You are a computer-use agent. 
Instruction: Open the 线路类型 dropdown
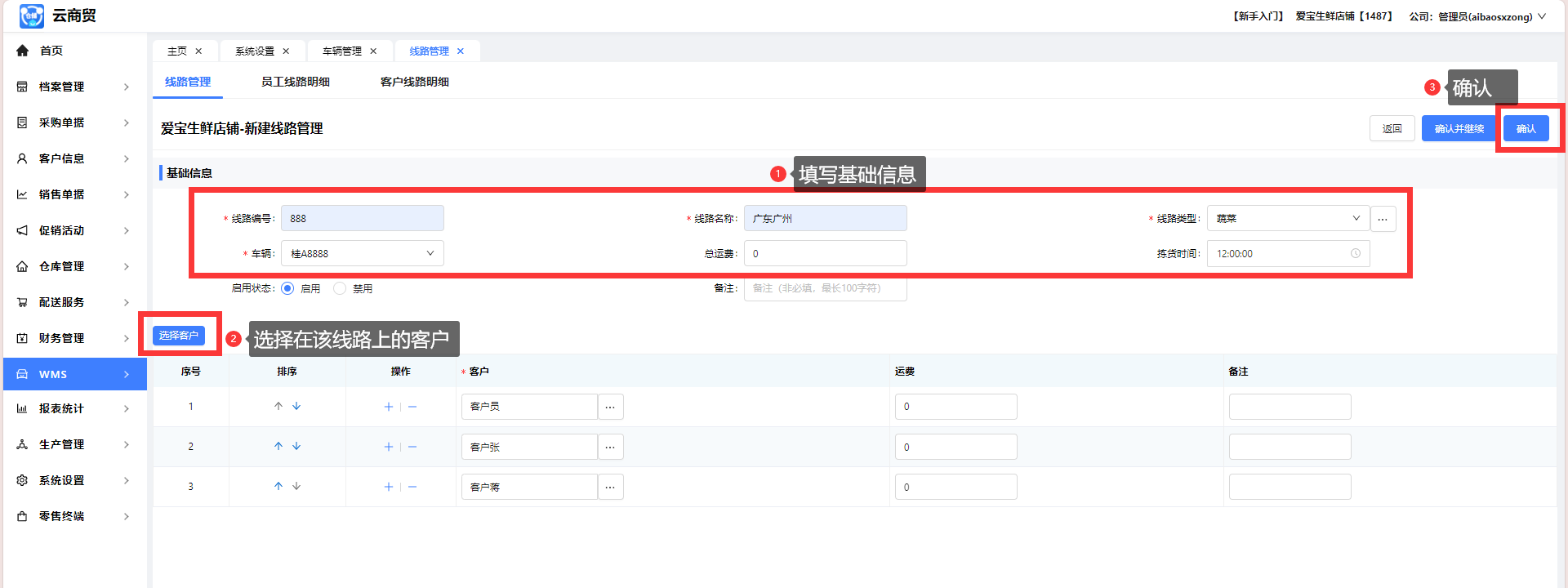[1287, 219]
